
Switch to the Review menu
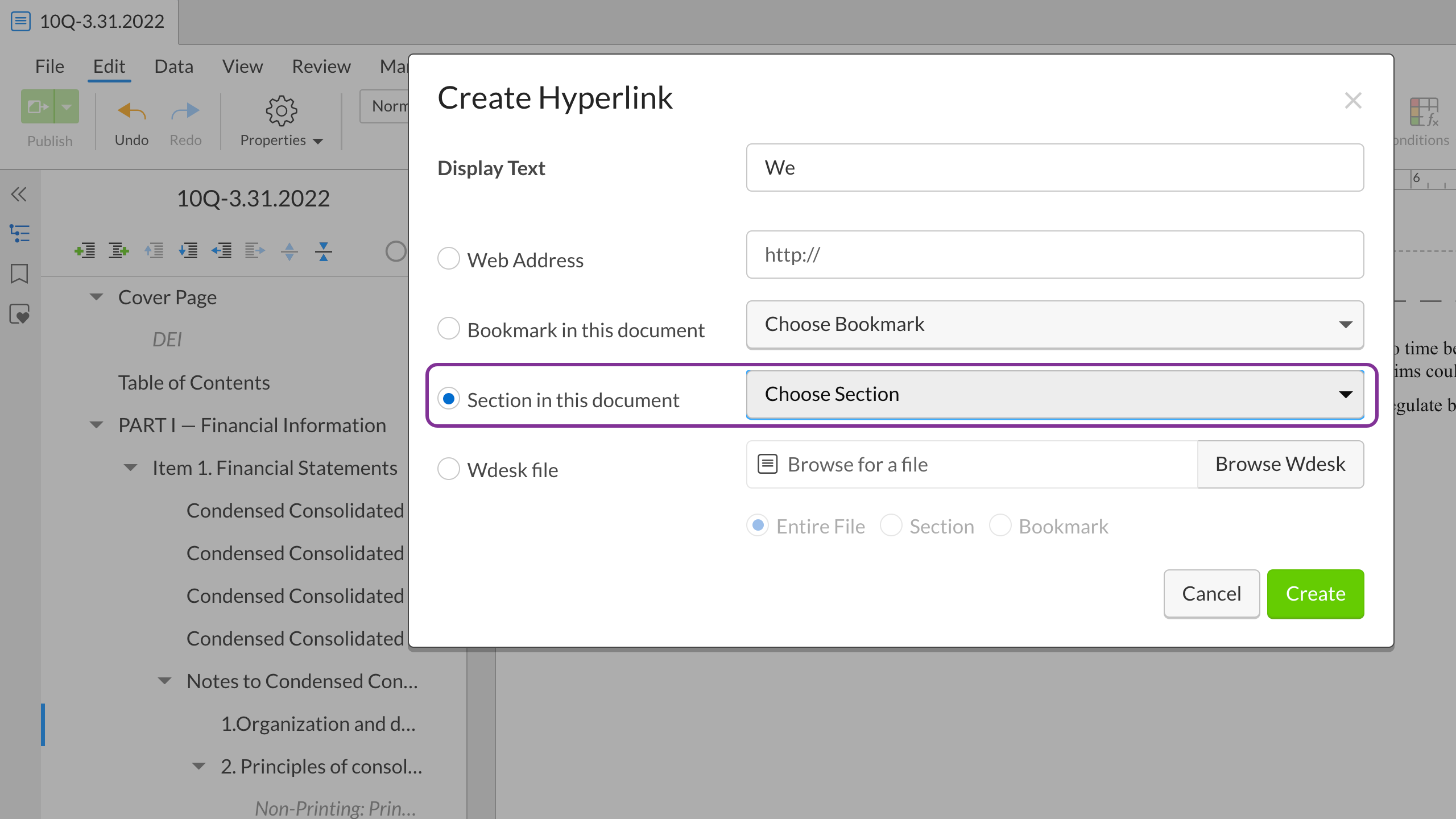pos(321,66)
